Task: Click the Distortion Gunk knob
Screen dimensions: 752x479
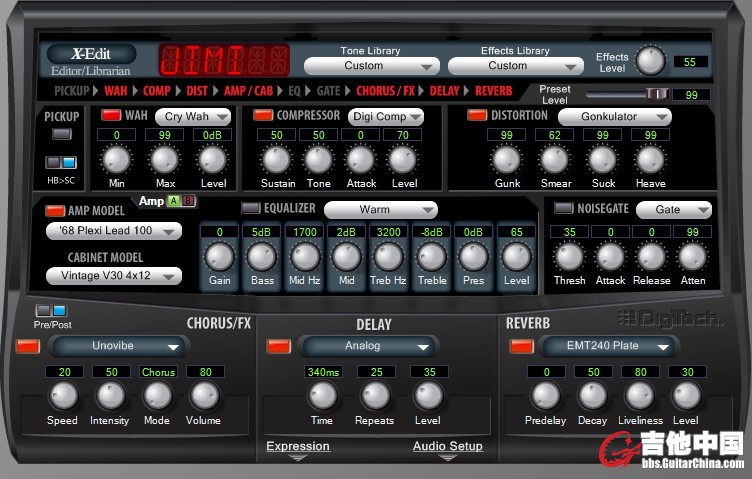Action: click(506, 160)
